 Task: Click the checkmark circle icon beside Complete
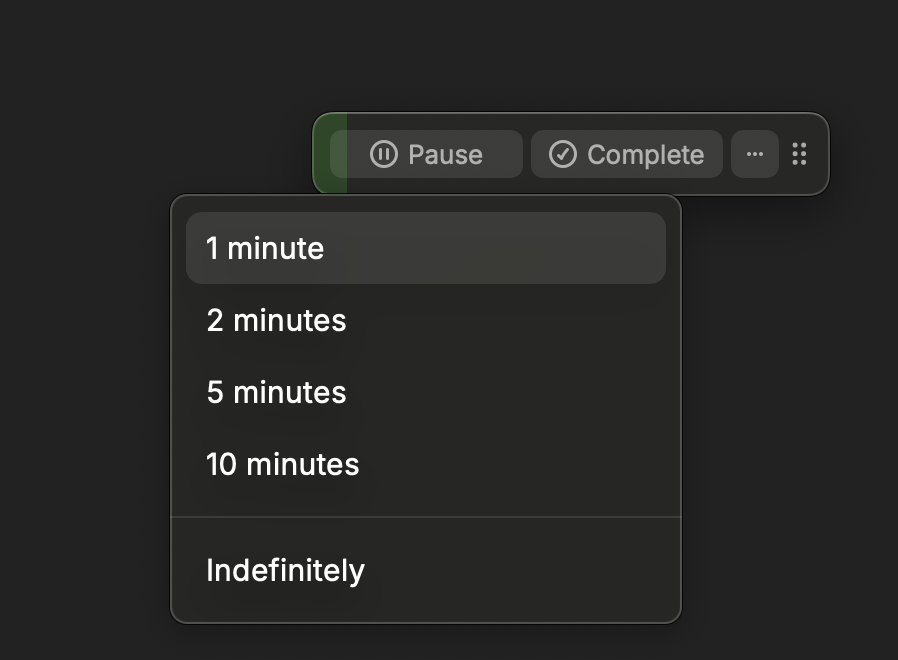coord(563,154)
